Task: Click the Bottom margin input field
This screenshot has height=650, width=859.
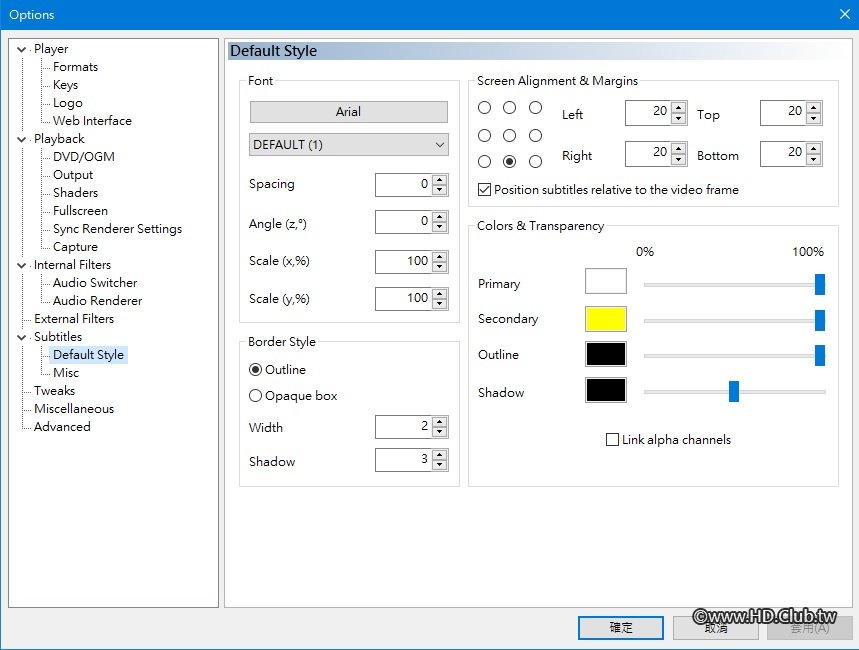Action: (x=784, y=153)
